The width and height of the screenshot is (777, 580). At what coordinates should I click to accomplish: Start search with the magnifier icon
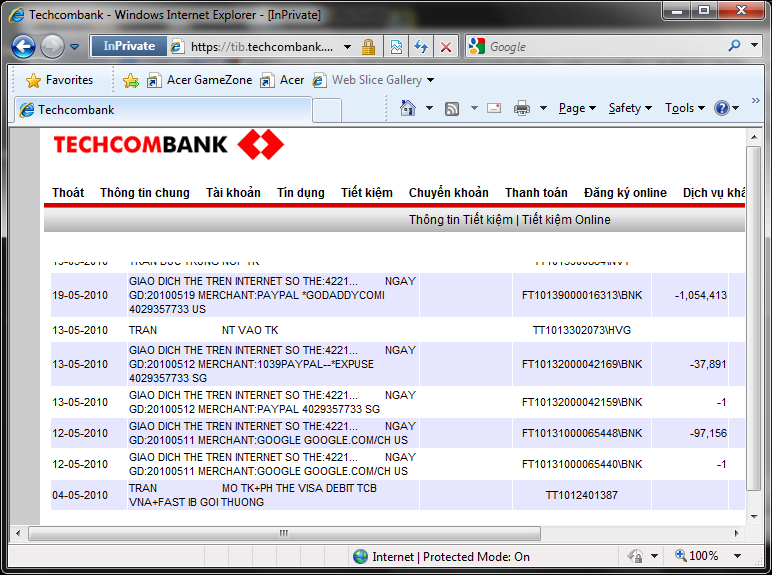click(734, 46)
